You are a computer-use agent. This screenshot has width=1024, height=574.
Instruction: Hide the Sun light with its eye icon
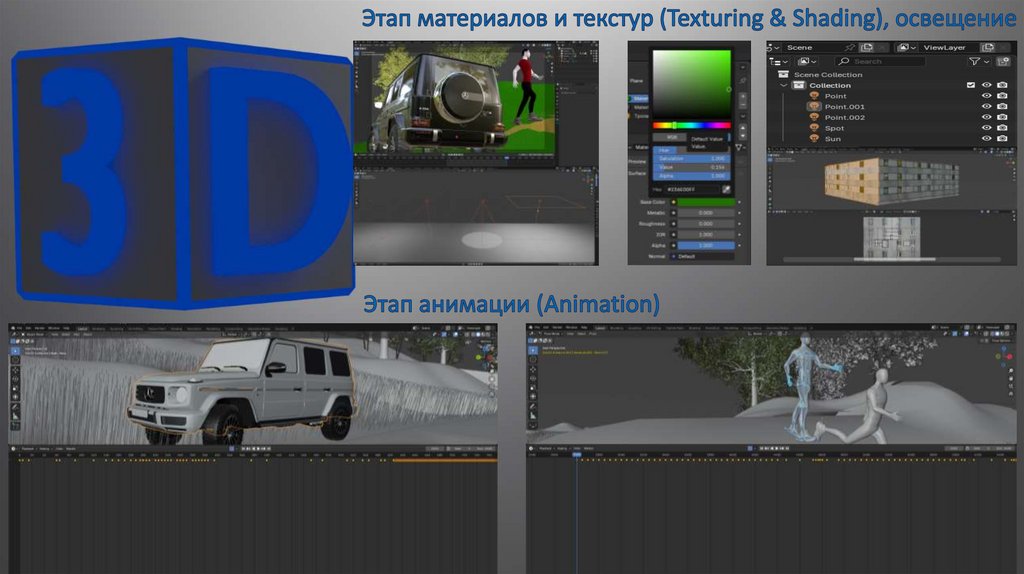pyautogui.click(x=987, y=138)
